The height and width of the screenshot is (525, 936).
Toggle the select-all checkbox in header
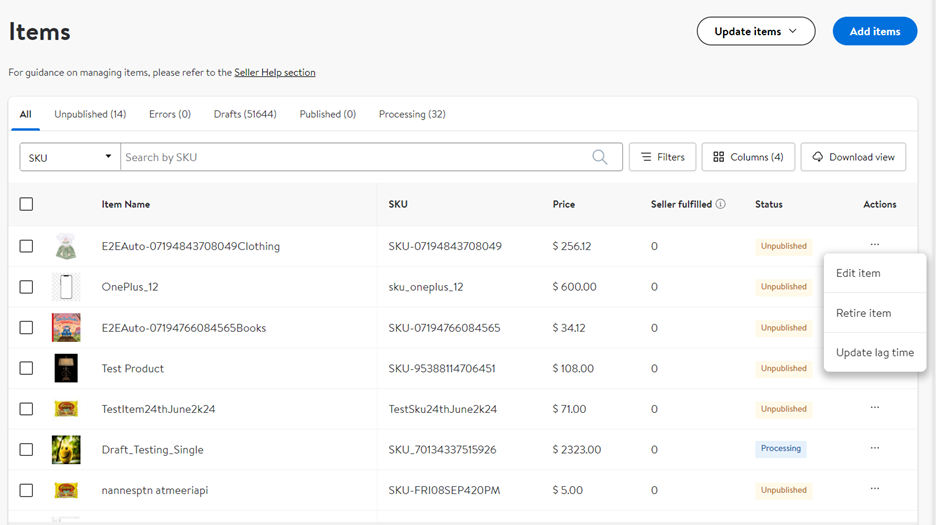coord(26,204)
